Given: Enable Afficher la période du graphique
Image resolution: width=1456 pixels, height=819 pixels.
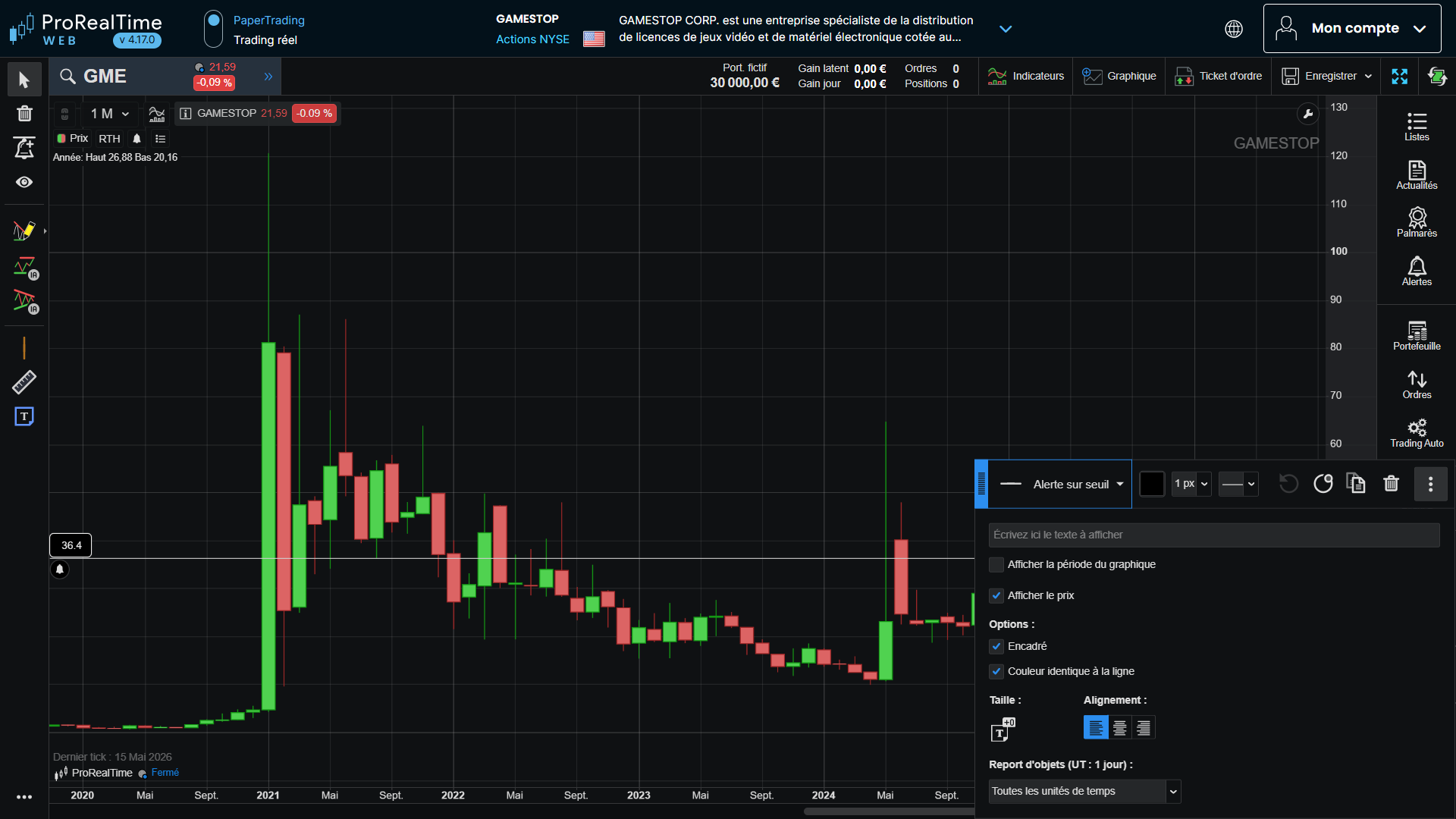Looking at the screenshot, I should tap(996, 565).
